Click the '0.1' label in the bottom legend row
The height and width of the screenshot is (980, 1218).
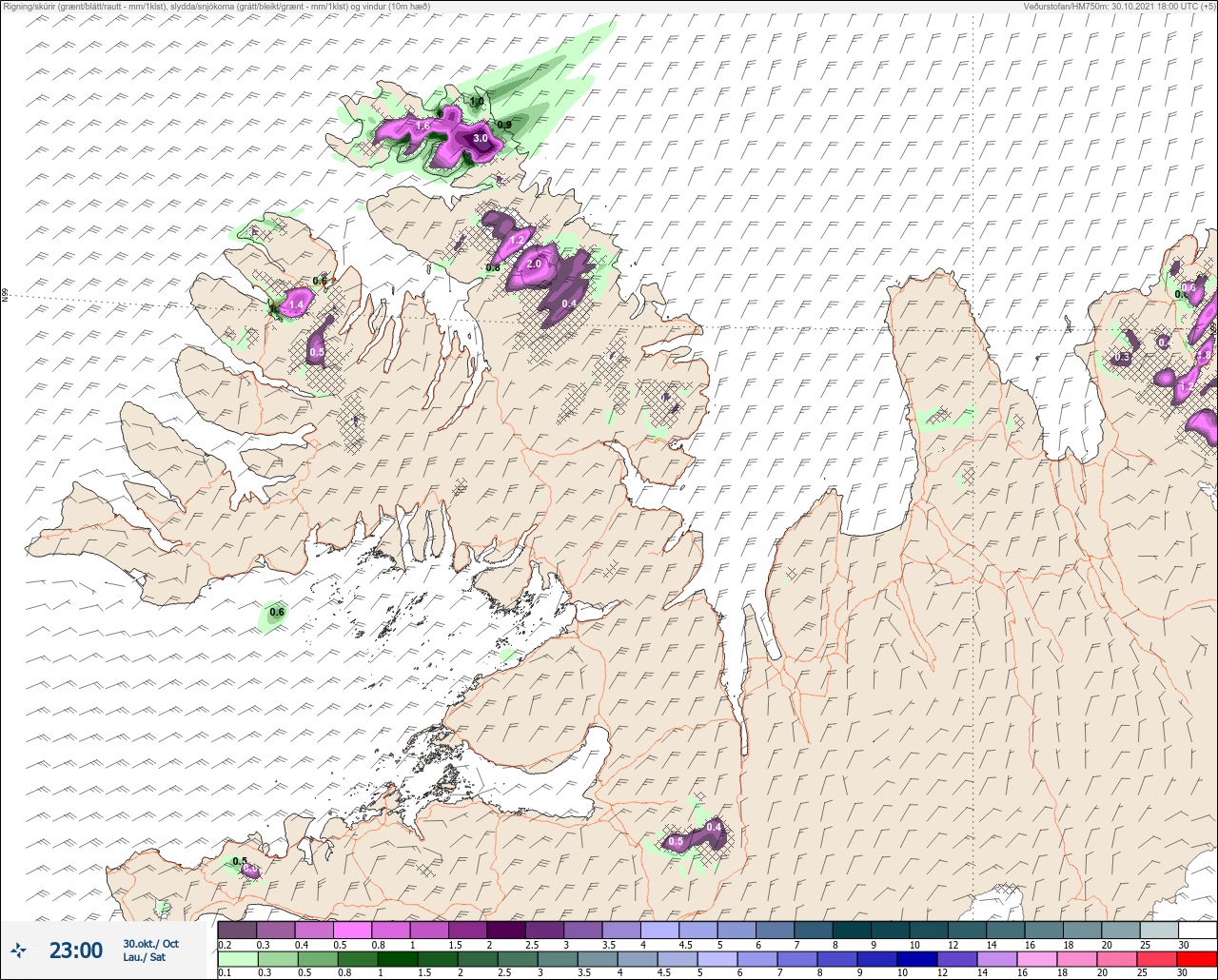pos(225,973)
